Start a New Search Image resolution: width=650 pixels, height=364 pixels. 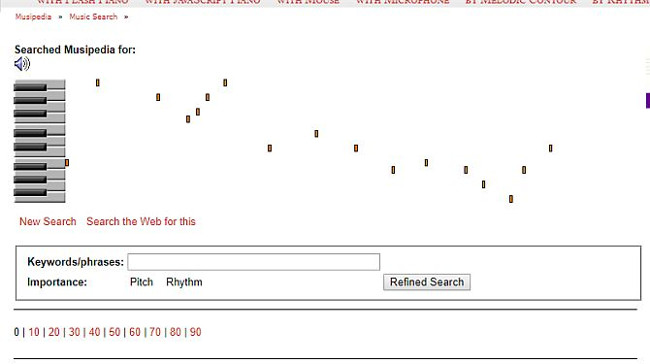pyautogui.click(x=48, y=221)
